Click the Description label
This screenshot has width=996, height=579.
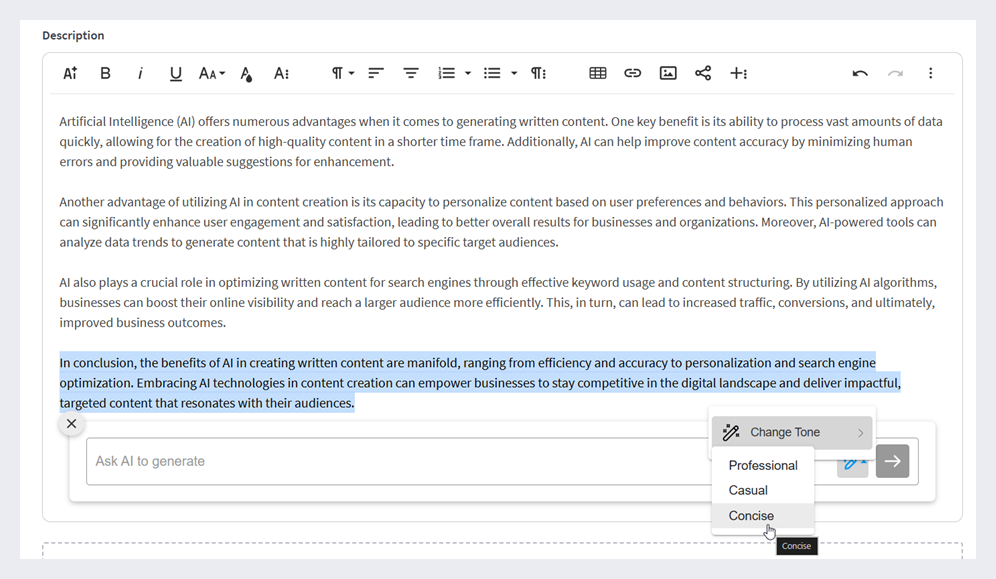click(x=73, y=36)
